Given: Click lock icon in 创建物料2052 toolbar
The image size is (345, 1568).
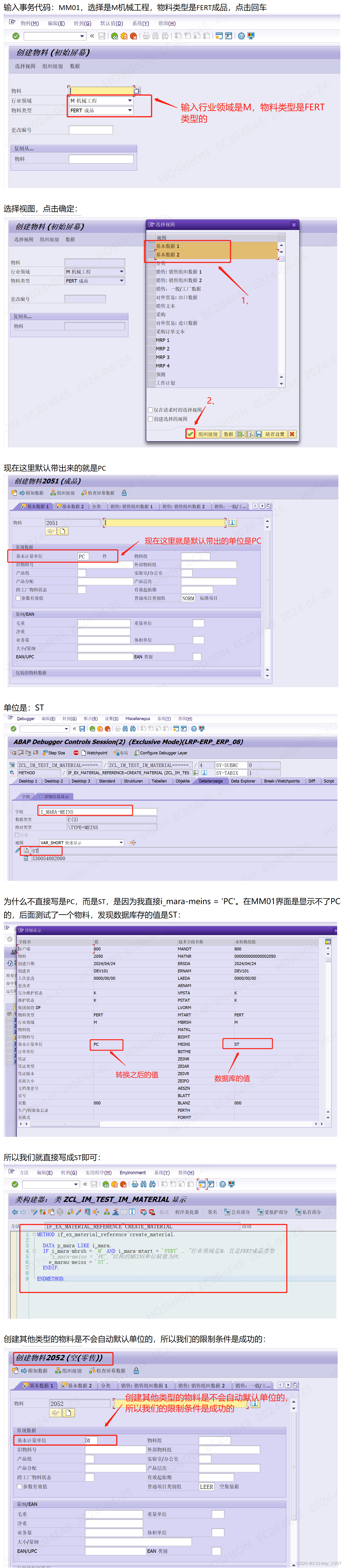Looking at the screenshot, I should coord(136,1371).
